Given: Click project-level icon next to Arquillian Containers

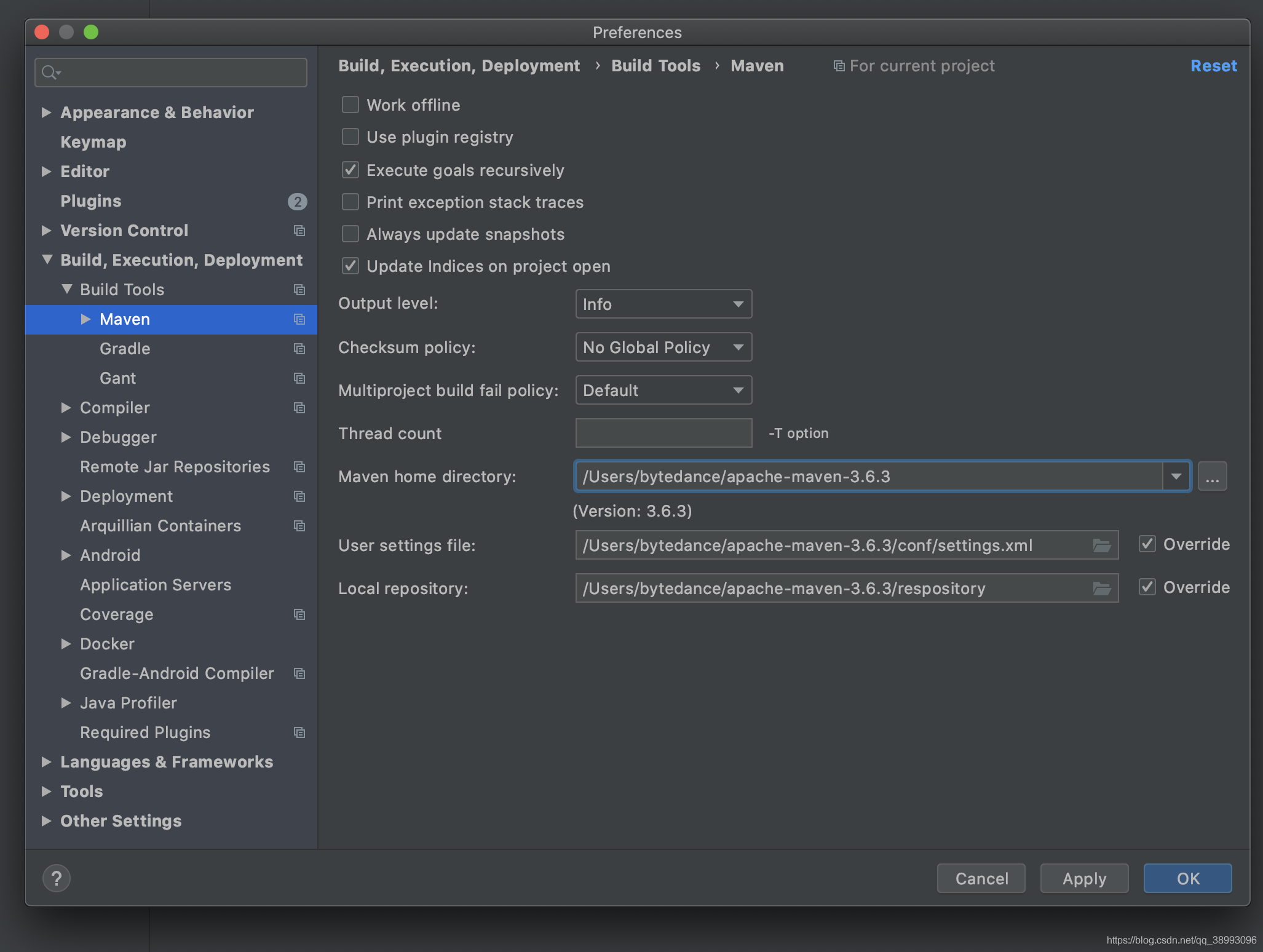Looking at the screenshot, I should (x=299, y=526).
